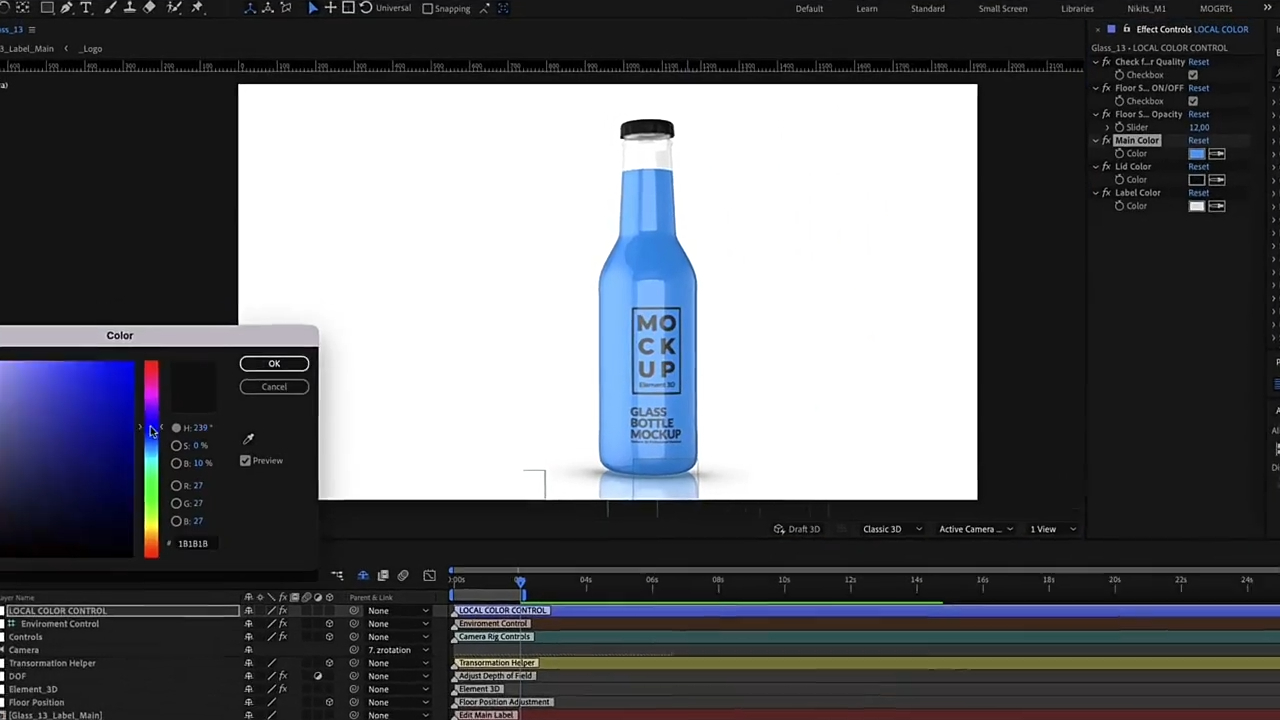Viewport: 1280px width, 720px height.
Task: Select the R red radio button
Action: pyautogui.click(x=176, y=486)
